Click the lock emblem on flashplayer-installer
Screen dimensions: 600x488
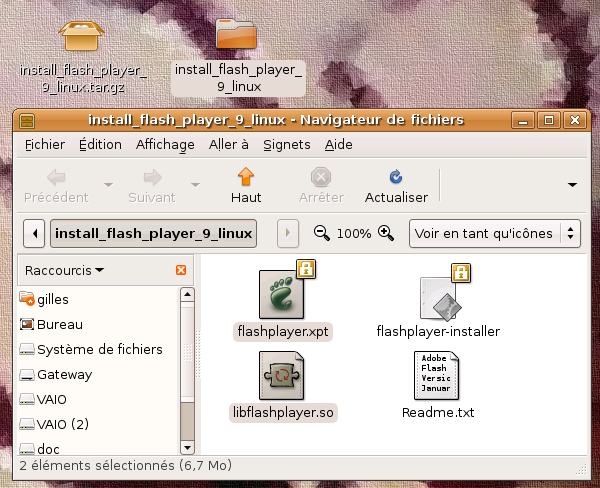(461, 273)
